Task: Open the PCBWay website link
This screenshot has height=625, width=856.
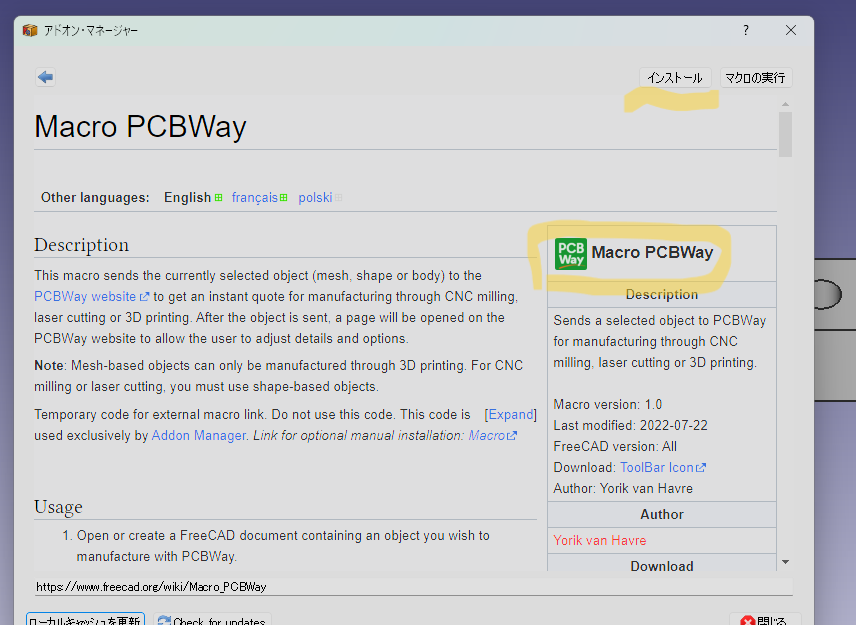Action: 91,296
